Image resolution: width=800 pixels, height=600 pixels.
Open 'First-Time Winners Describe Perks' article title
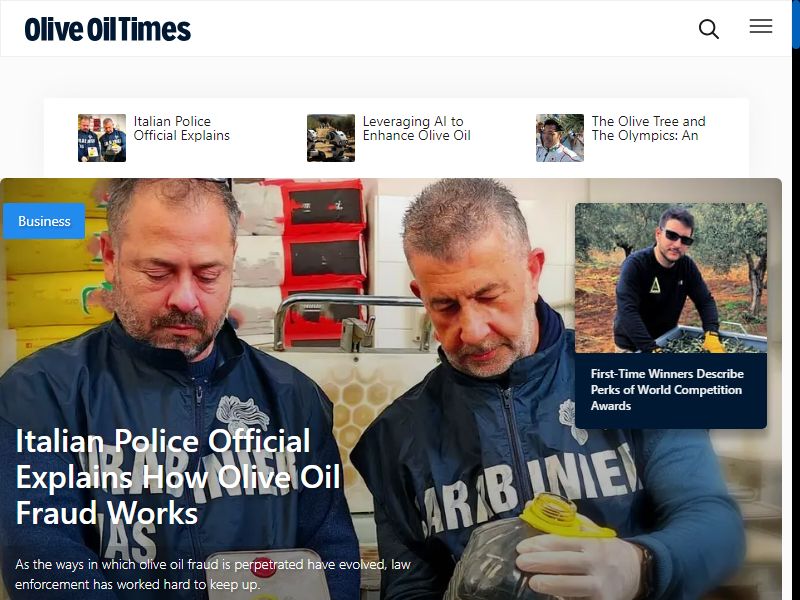point(667,390)
